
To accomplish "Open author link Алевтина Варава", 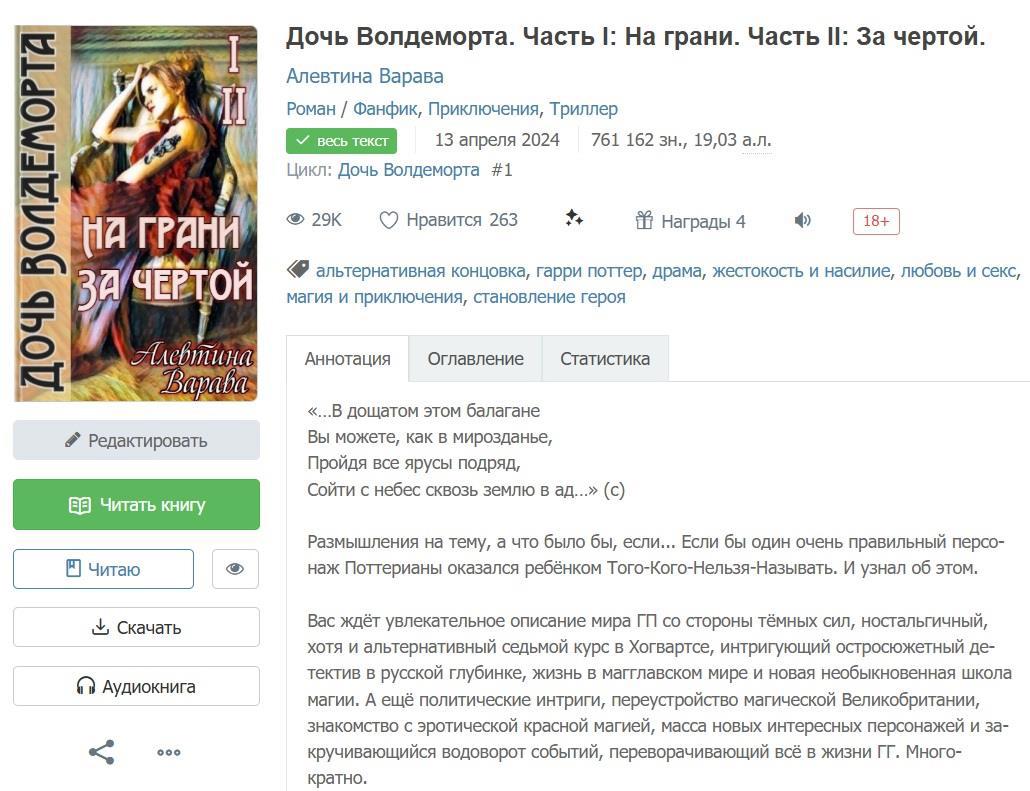I will 364,76.
